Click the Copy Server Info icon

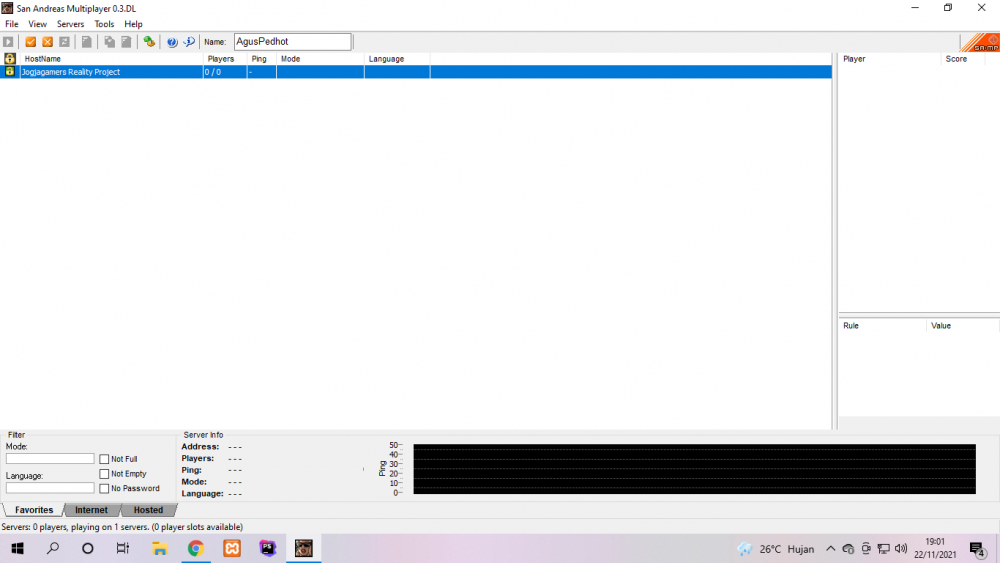[110, 42]
